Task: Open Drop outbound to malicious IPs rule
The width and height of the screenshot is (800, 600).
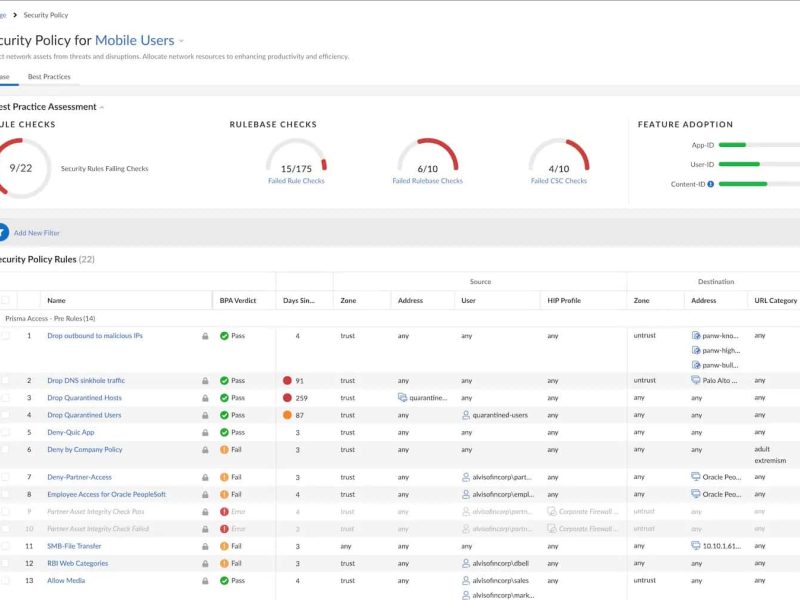Action: click(x=95, y=336)
